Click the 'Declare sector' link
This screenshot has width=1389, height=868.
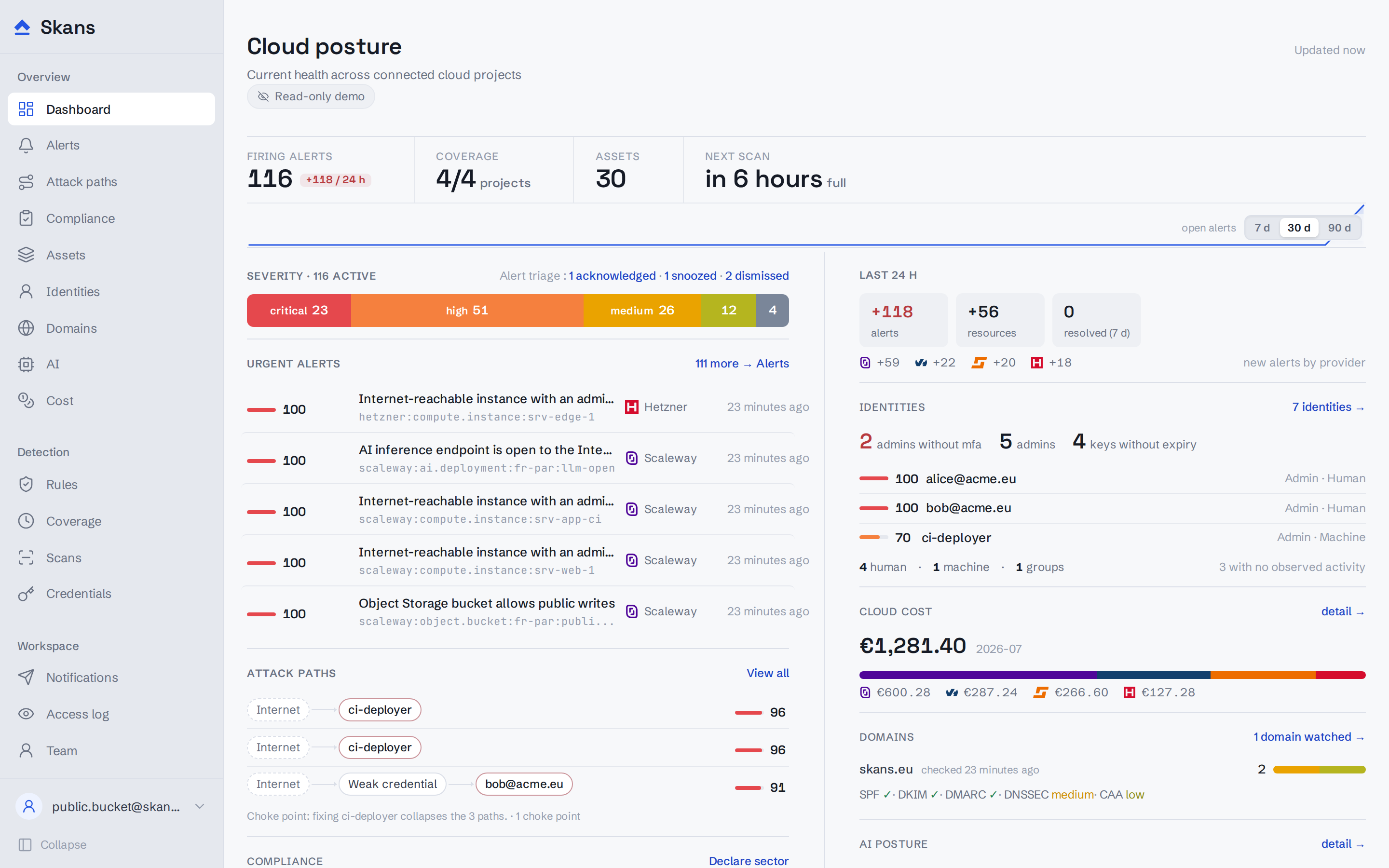749,861
